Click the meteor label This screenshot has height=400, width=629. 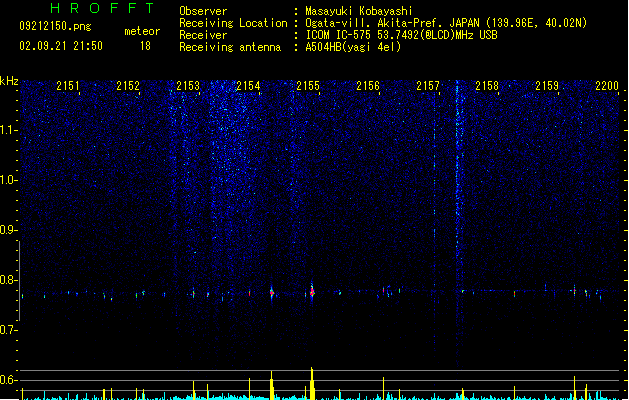tap(142, 31)
